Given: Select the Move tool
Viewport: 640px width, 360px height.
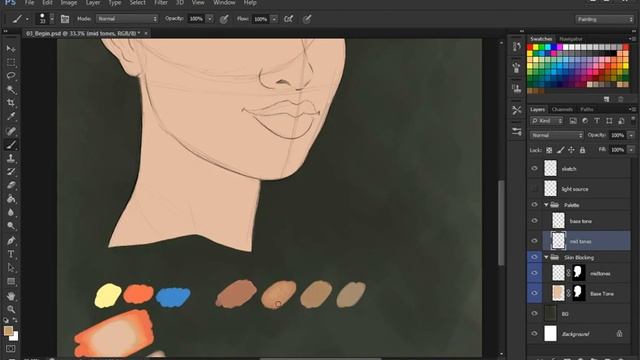Looking at the screenshot, I should coord(11,49).
